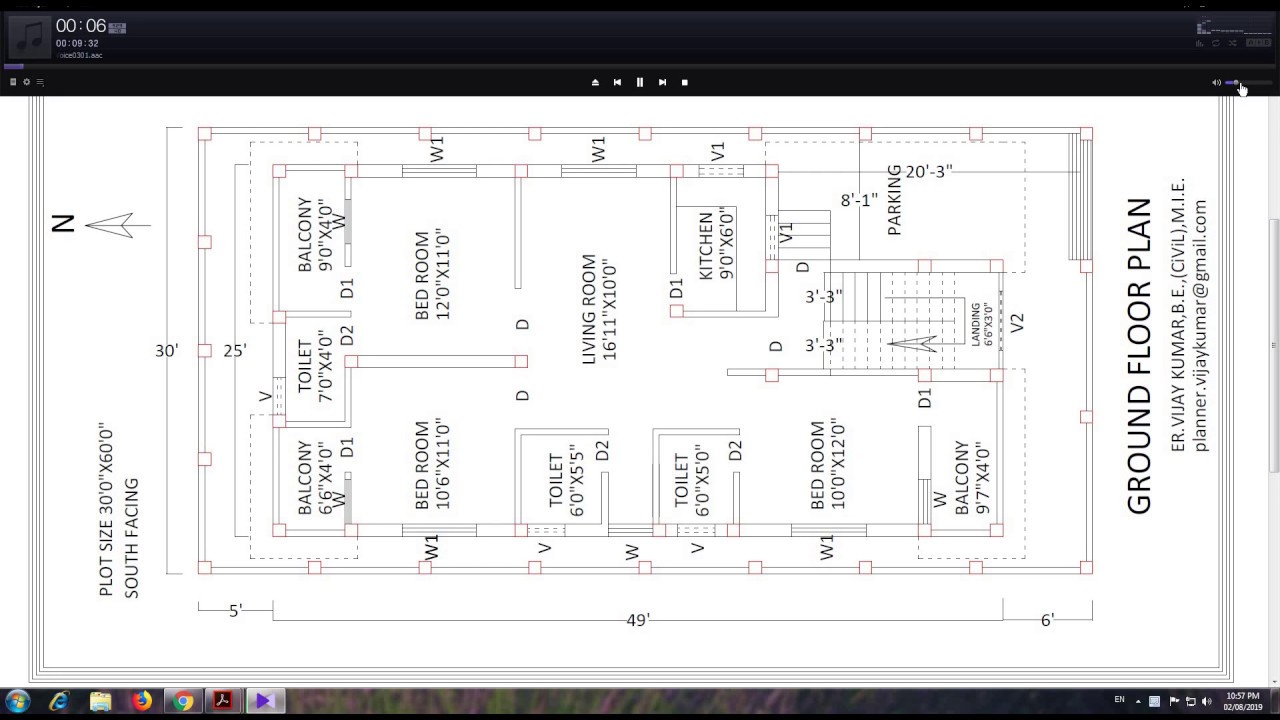The image size is (1280, 720).
Task: Open File Explorer from the taskbar
Action: tap(101, 701)
